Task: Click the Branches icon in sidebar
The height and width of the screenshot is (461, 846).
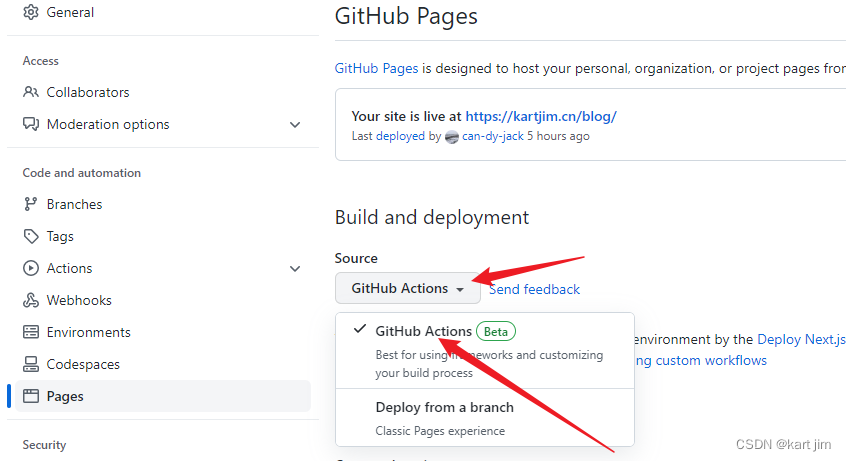Action: click(x=30, y=204)
